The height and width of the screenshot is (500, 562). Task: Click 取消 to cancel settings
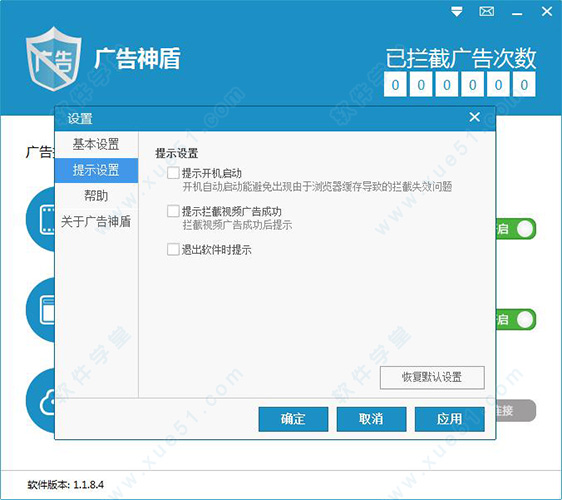371,419
